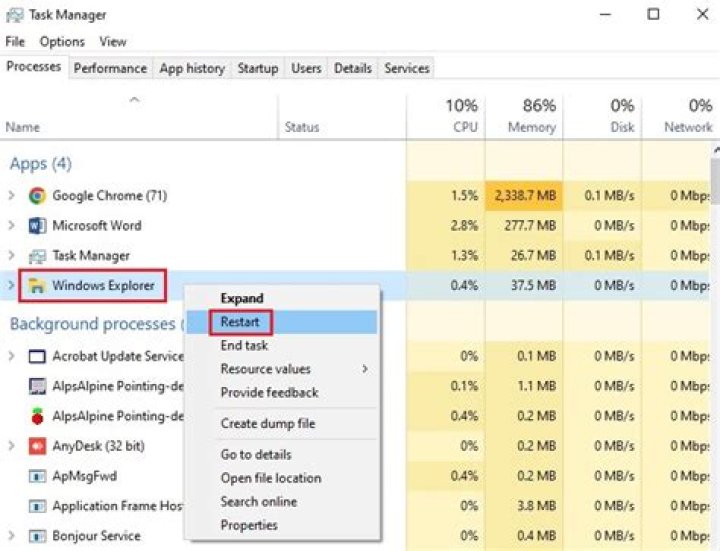The width and height of the screenshot is (720, 551).
Task: Click Word's 277.7 MB memory cell
Action: pos(524,226)
